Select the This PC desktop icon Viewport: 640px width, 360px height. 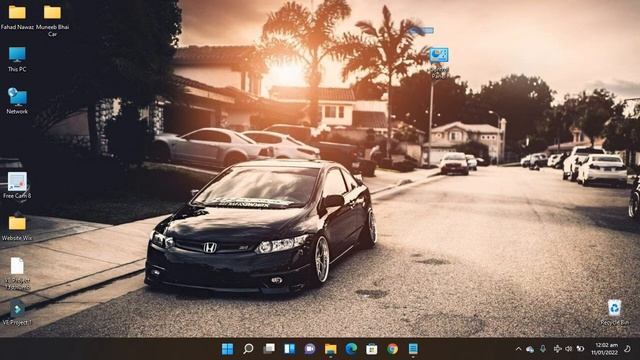click(17, 60)
